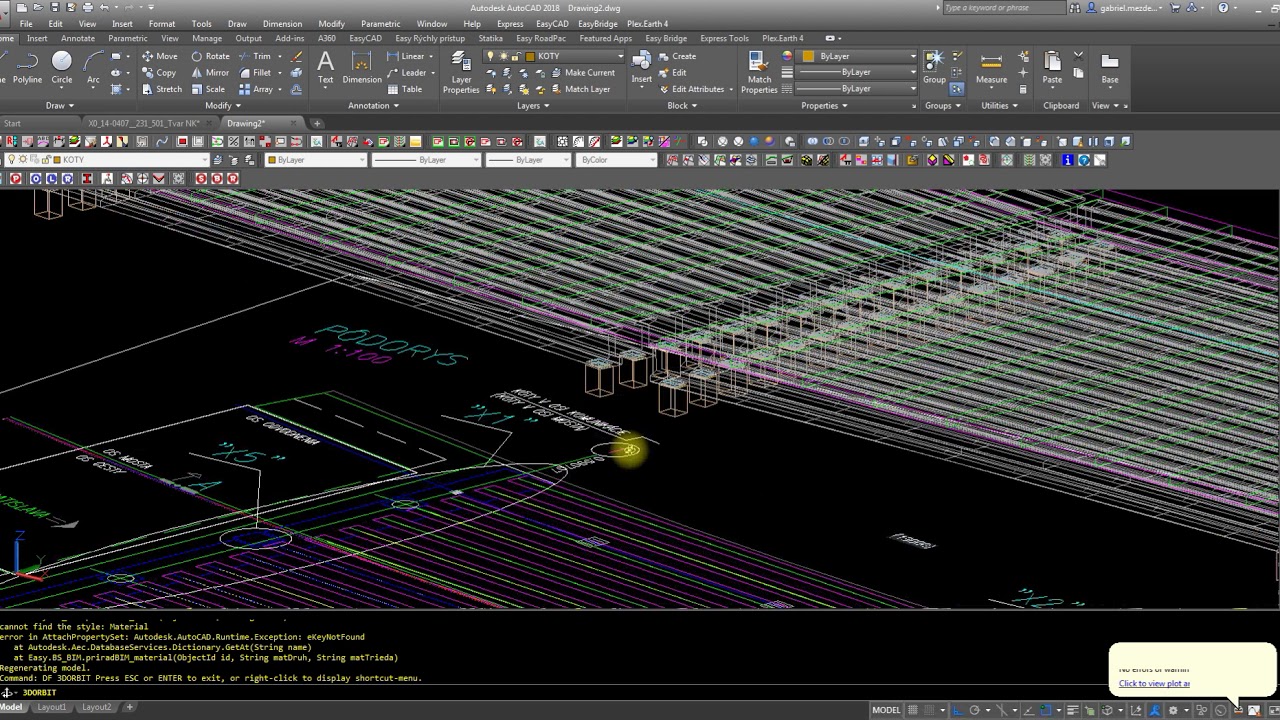Select the Polyline drawing tool
This screenshot has height=720, width=1280.
tap(25, 68)
